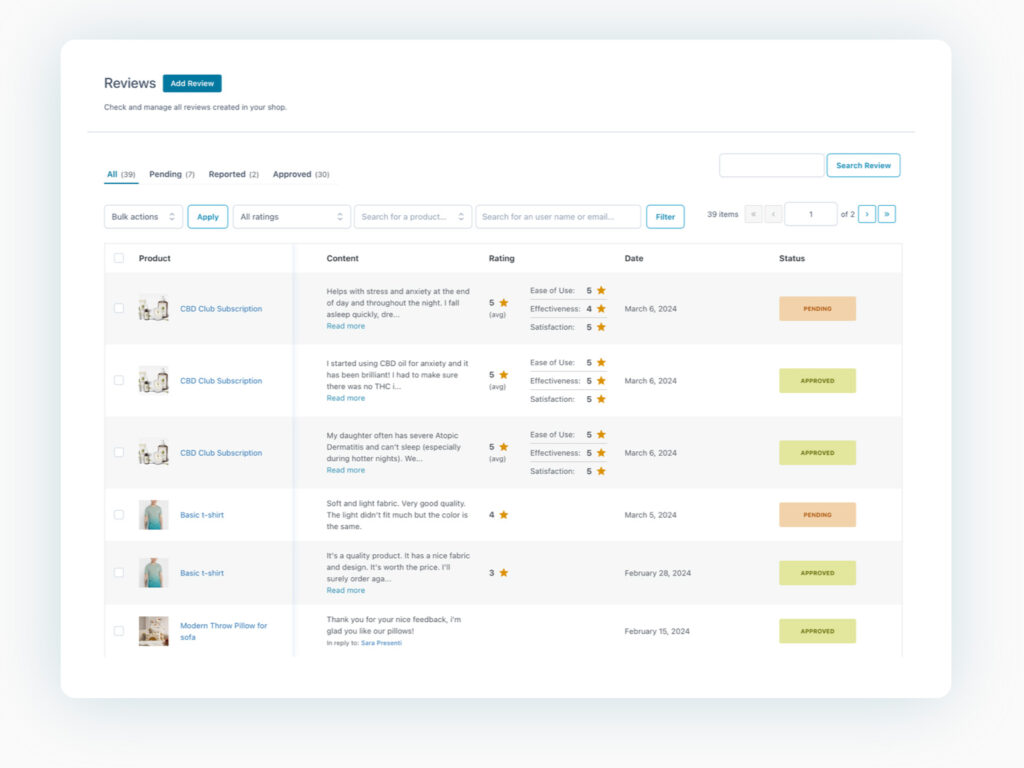Image resolution: width=1024 pixels, height=768 pixels.
Task: Click the star icon beside rating 3
Action: point(504,573)
